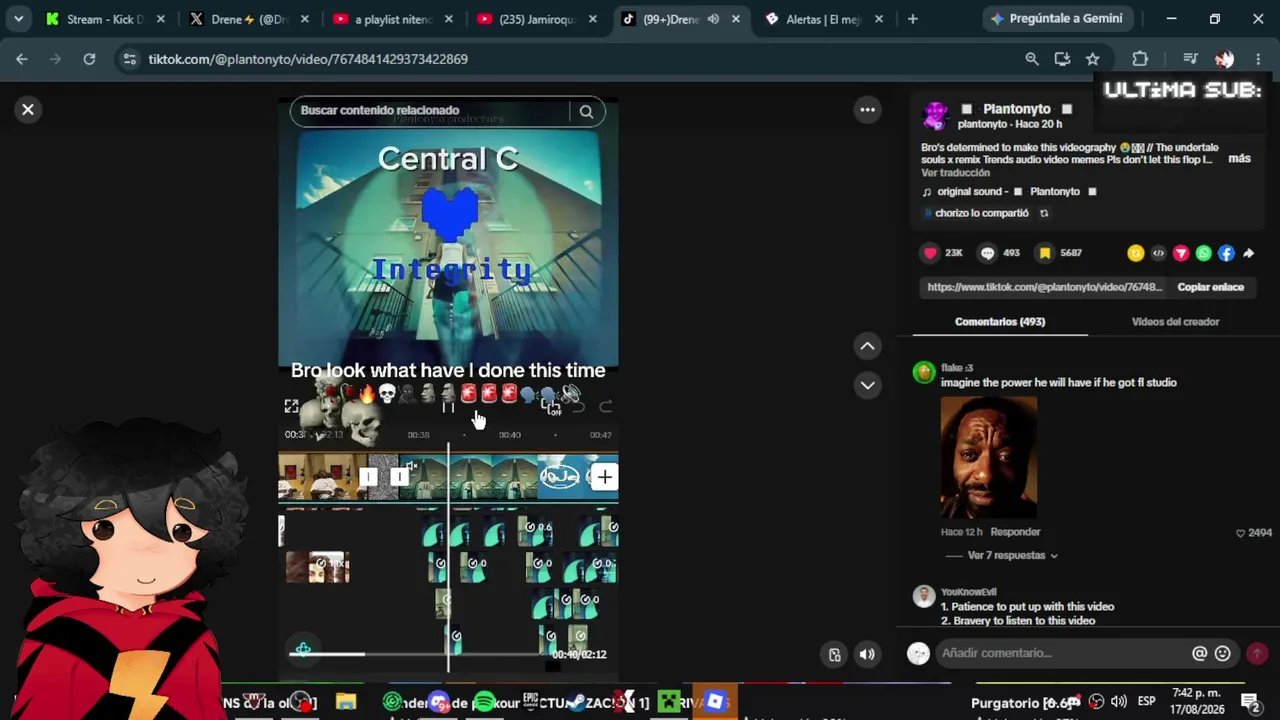The height and width of the screenshot is (720, 1280).
Task: Close the TikTok video viewer
Action: 28,109
